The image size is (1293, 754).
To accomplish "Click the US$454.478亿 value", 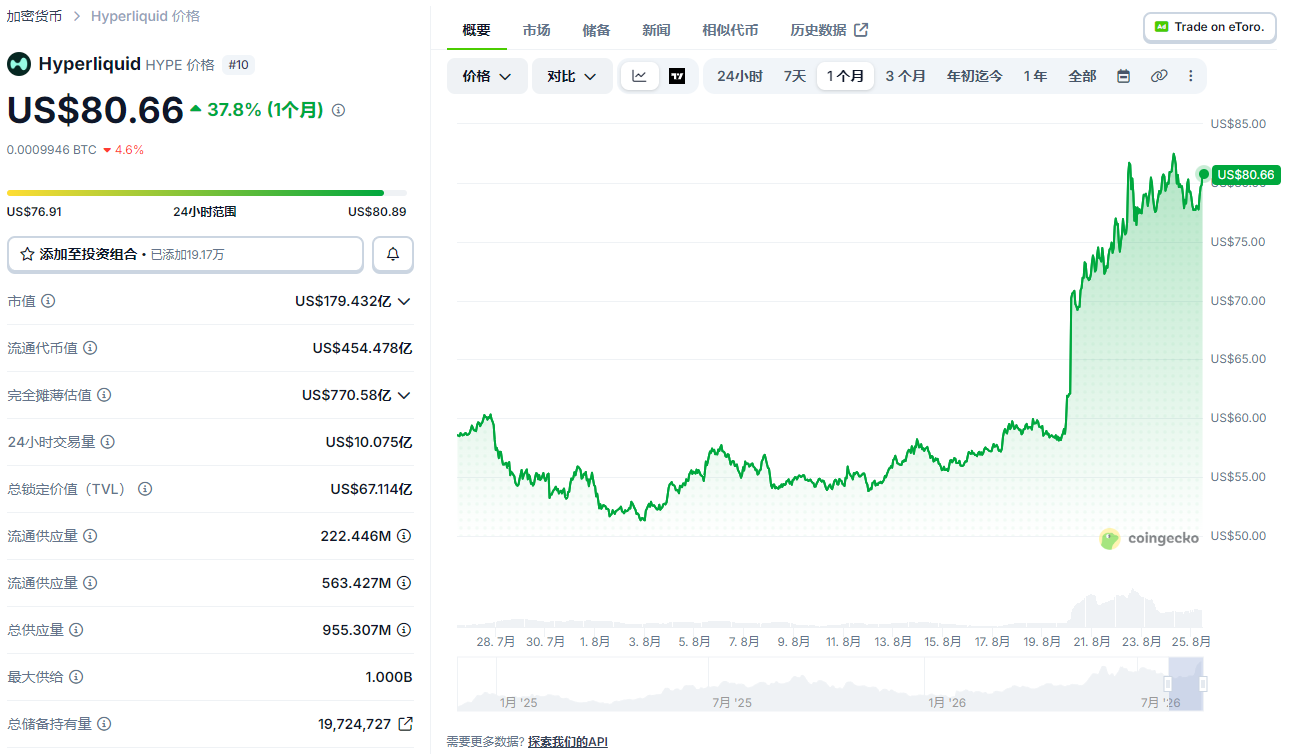I will pyautogui.click(x=362, y=348).
